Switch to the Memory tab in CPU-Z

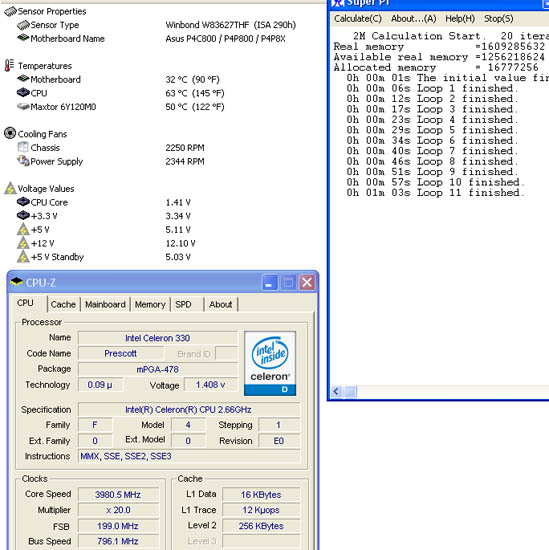150,304
